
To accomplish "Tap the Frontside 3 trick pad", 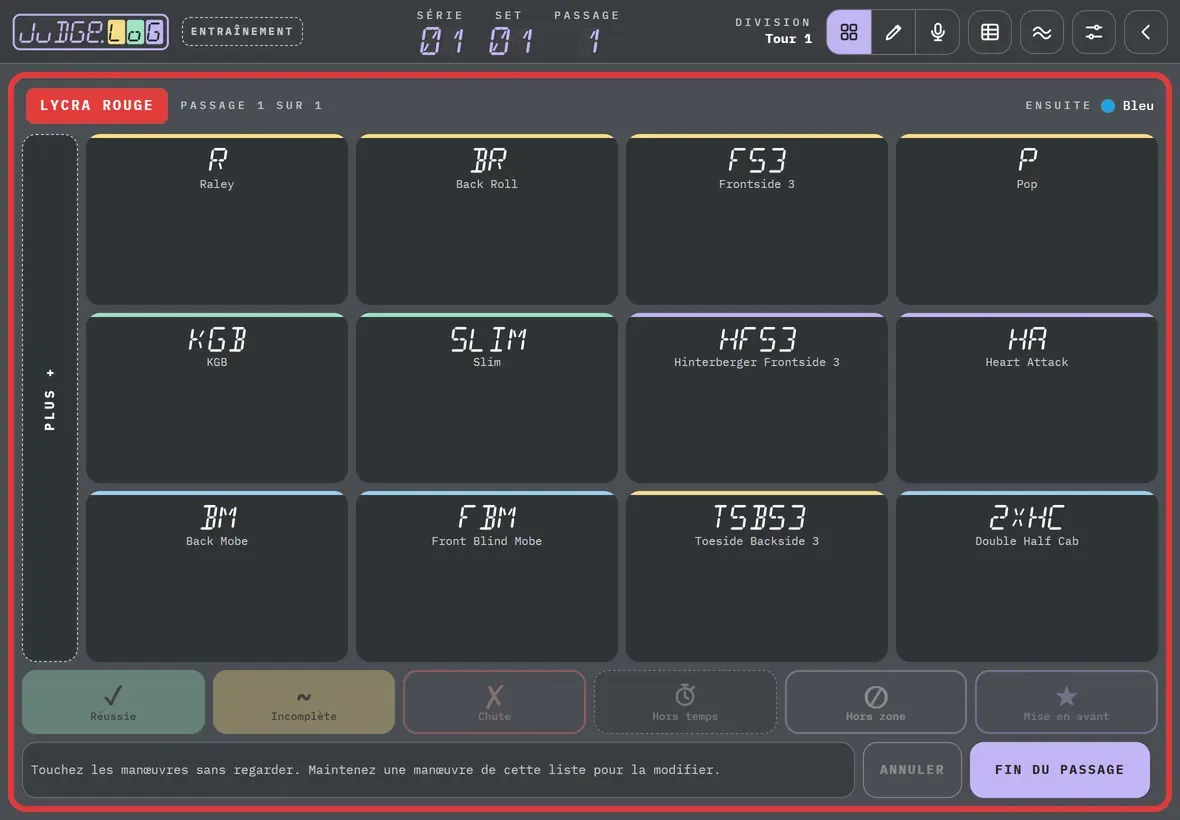I will tap(757, 220).
